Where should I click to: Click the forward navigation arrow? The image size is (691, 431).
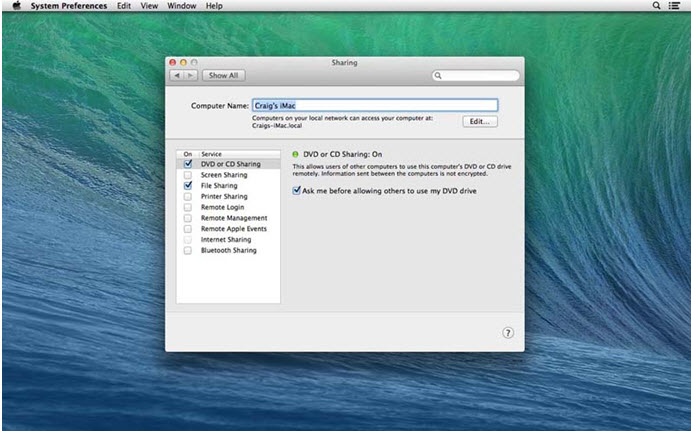click(x=190, y=75)
